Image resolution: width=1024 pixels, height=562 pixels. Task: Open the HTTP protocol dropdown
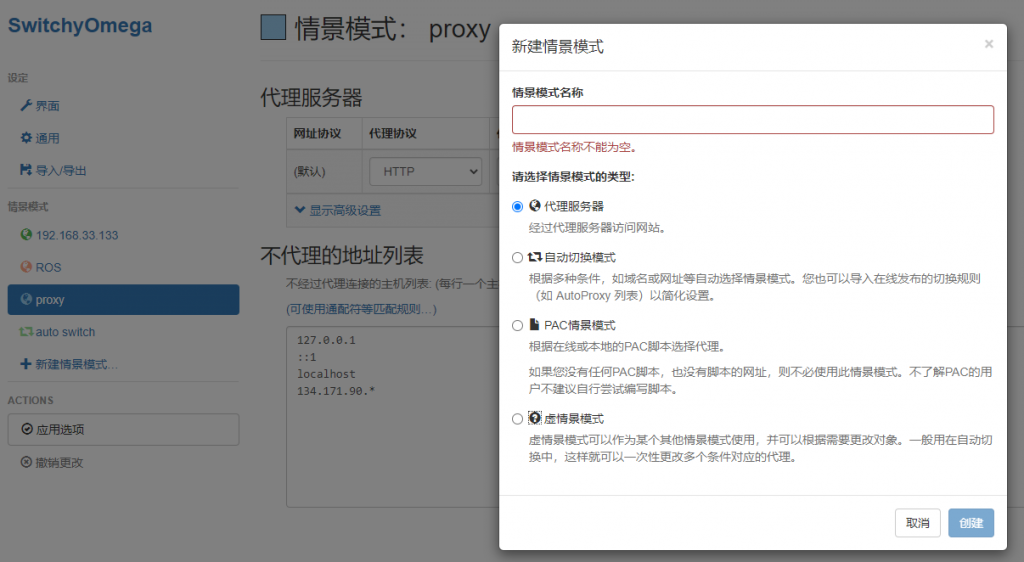(425, 172)
